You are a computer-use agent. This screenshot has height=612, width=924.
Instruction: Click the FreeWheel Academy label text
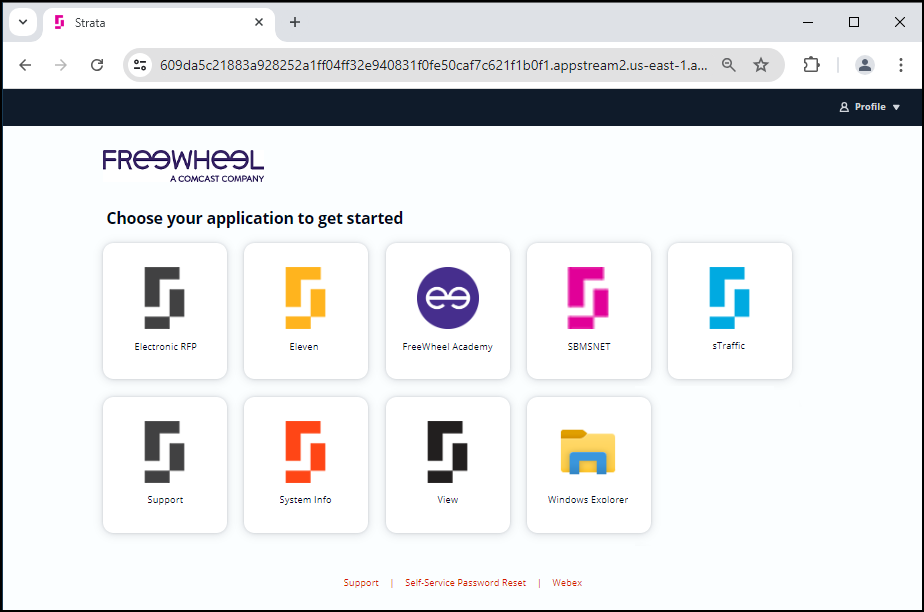(x=448, y=346)
